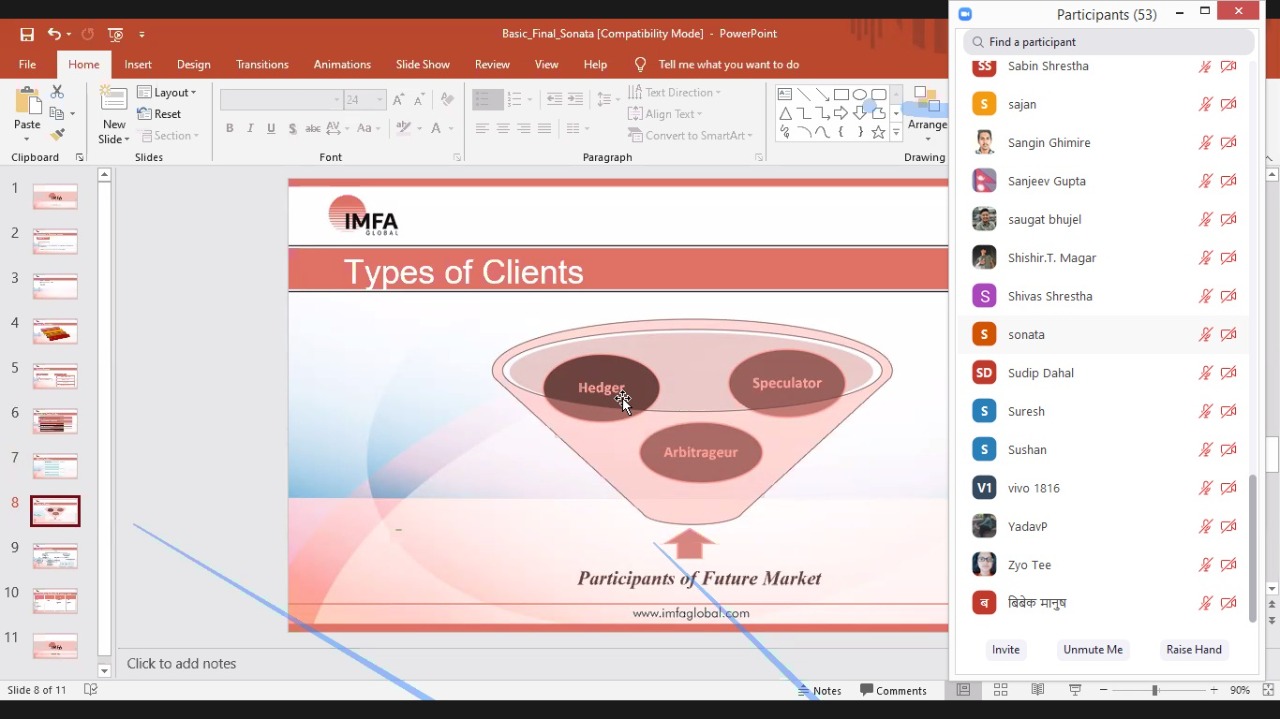Open the File menu
The image size is (1280, 719).
coord(27,64)
